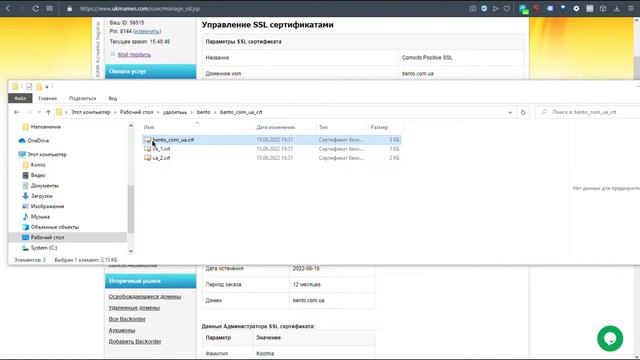Open the 'Вид' ribbon tab
The width and height of the screenshot is (640, 360).
[113, 98]
